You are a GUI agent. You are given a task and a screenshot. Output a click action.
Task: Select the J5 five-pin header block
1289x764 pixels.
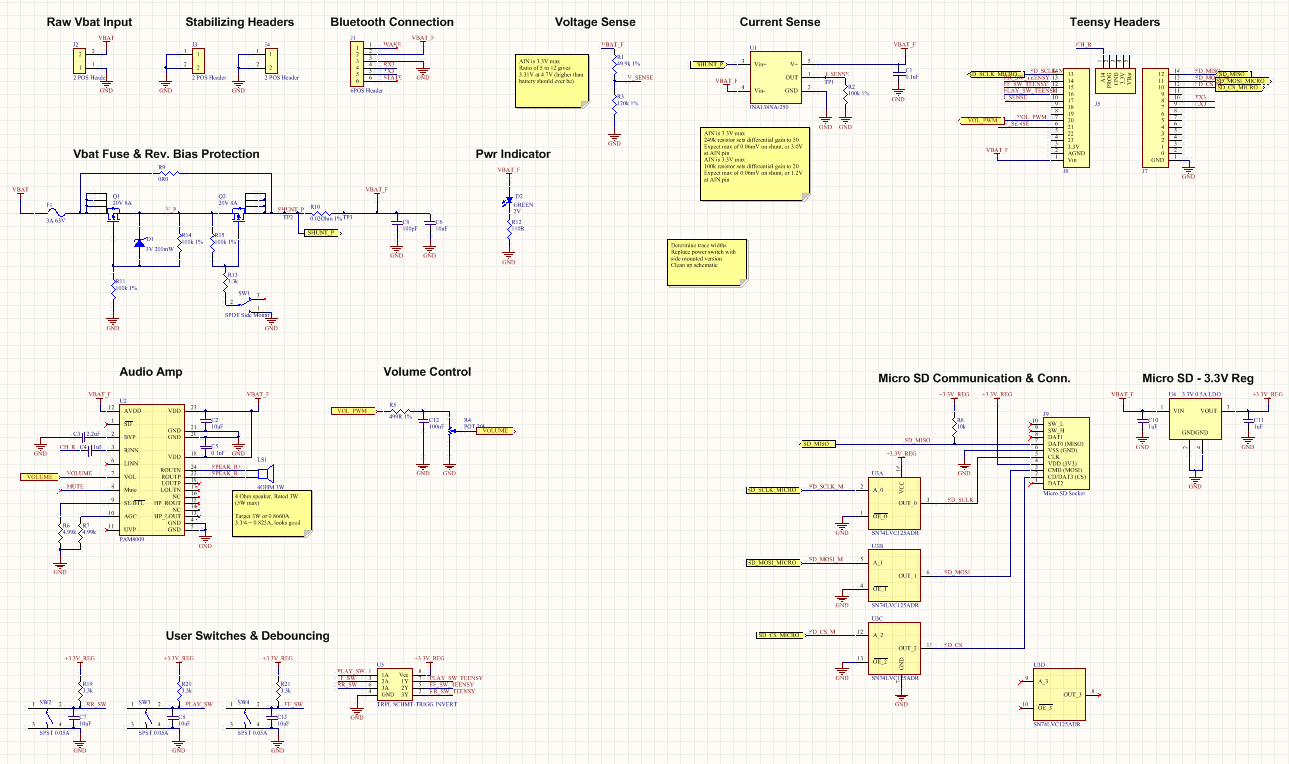(x=1116, y=80)
